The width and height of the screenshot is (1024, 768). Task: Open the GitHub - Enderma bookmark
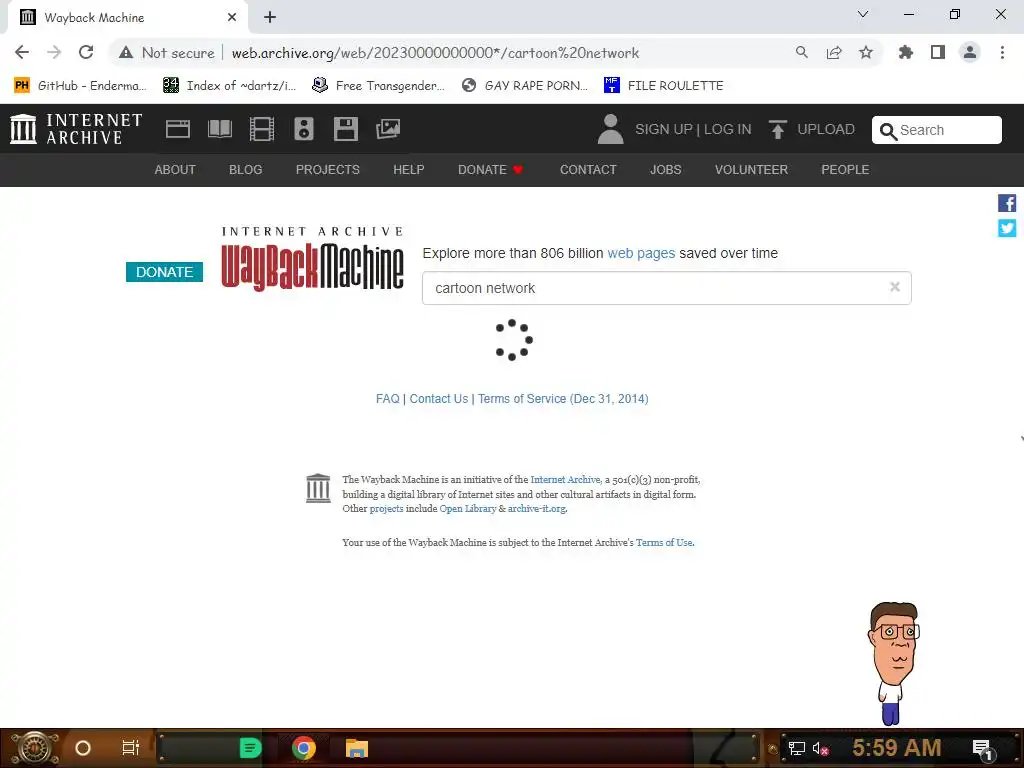point(80,86)
